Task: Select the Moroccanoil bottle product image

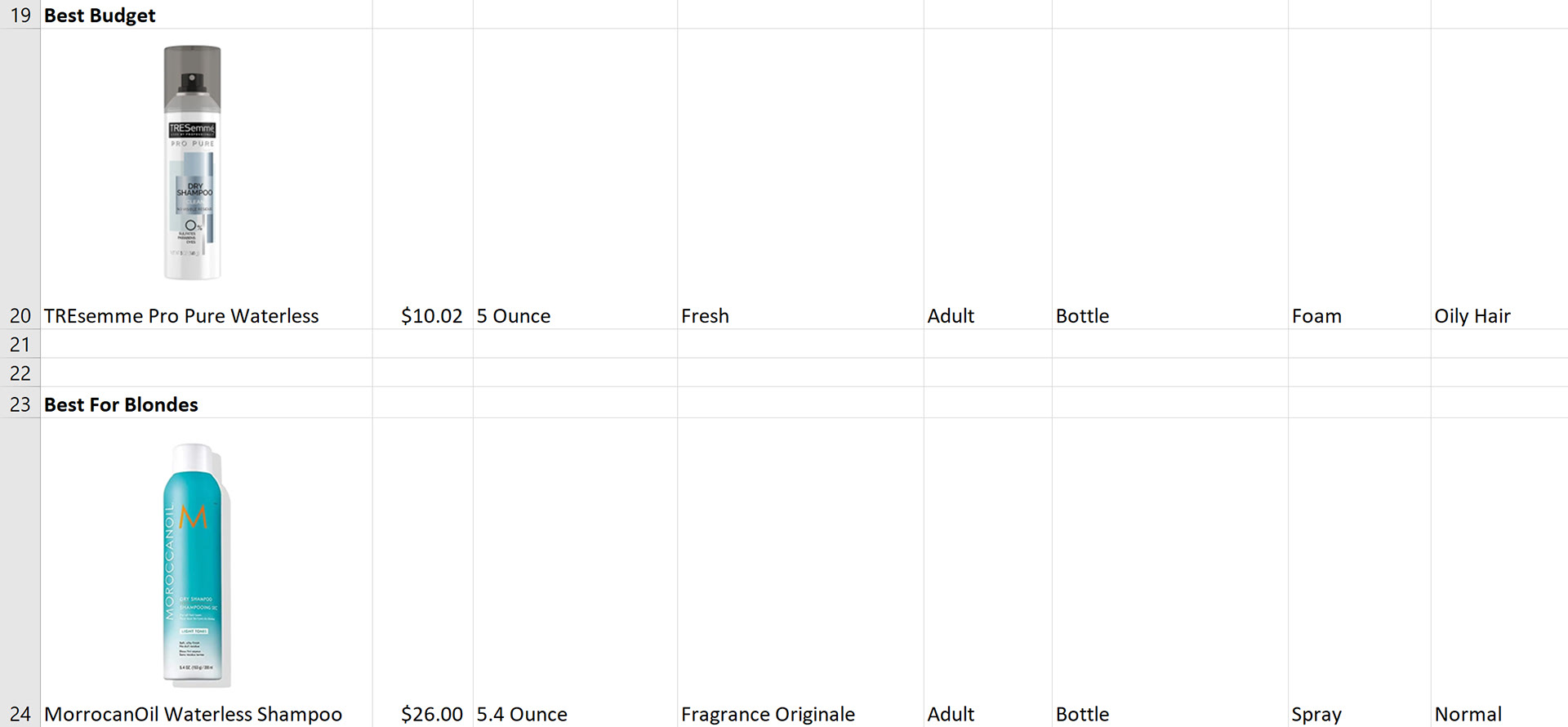Action: tap(196, 565)
